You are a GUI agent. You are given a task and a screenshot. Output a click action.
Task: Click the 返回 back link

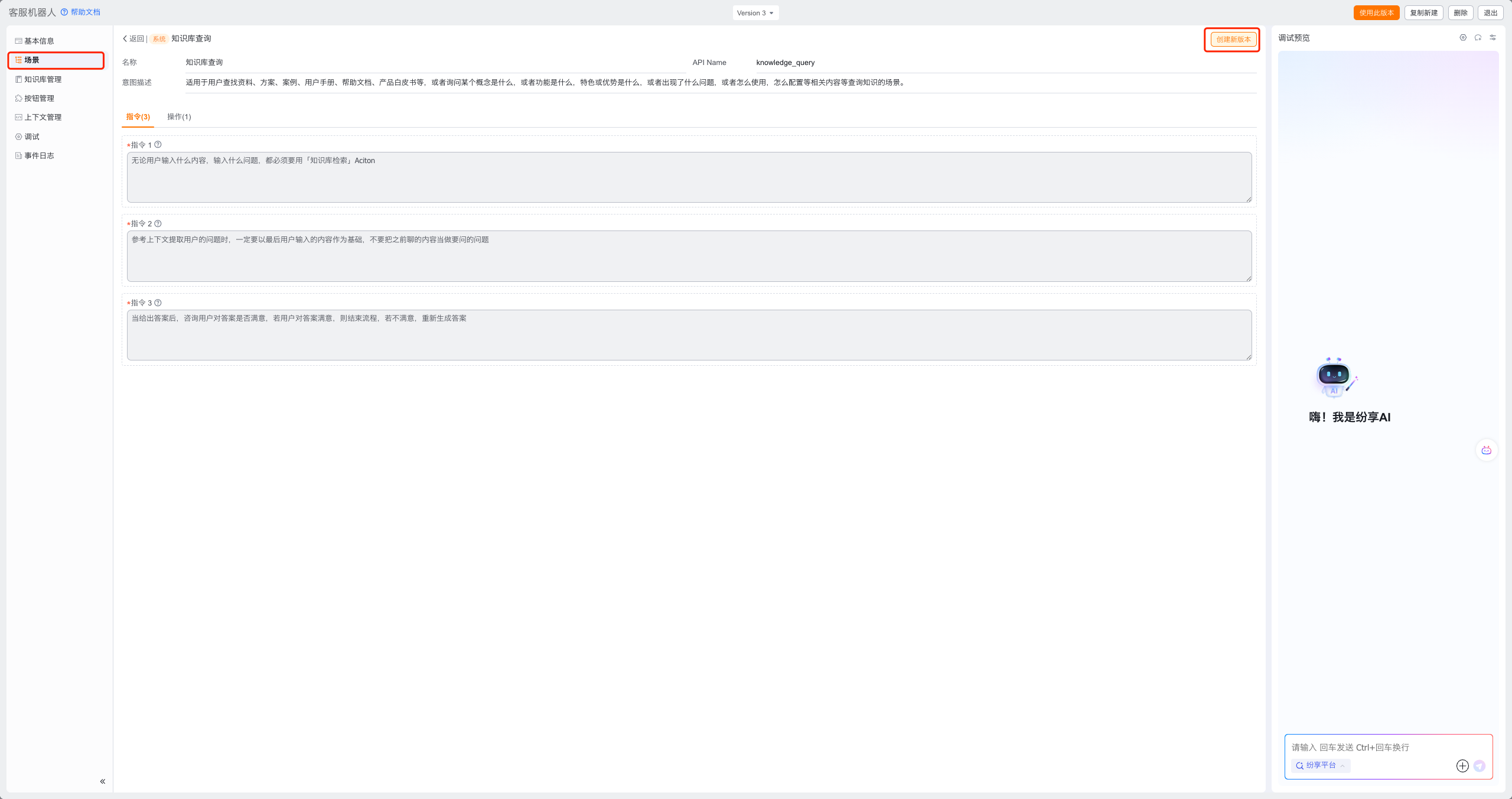tap(133, 39)
